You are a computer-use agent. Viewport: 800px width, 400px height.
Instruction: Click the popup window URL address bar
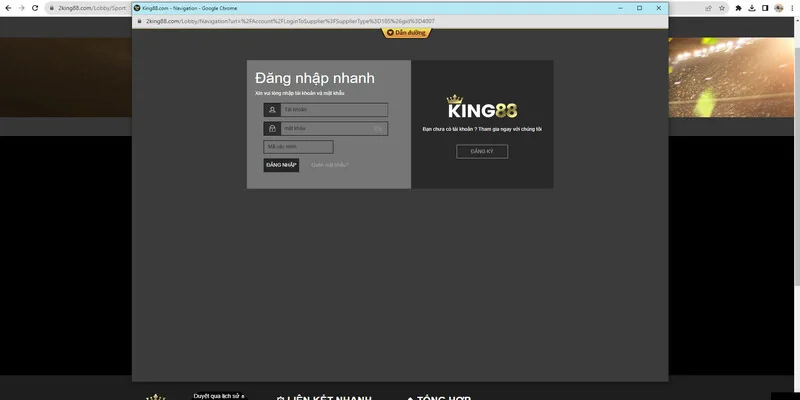[x=400, y=21]
